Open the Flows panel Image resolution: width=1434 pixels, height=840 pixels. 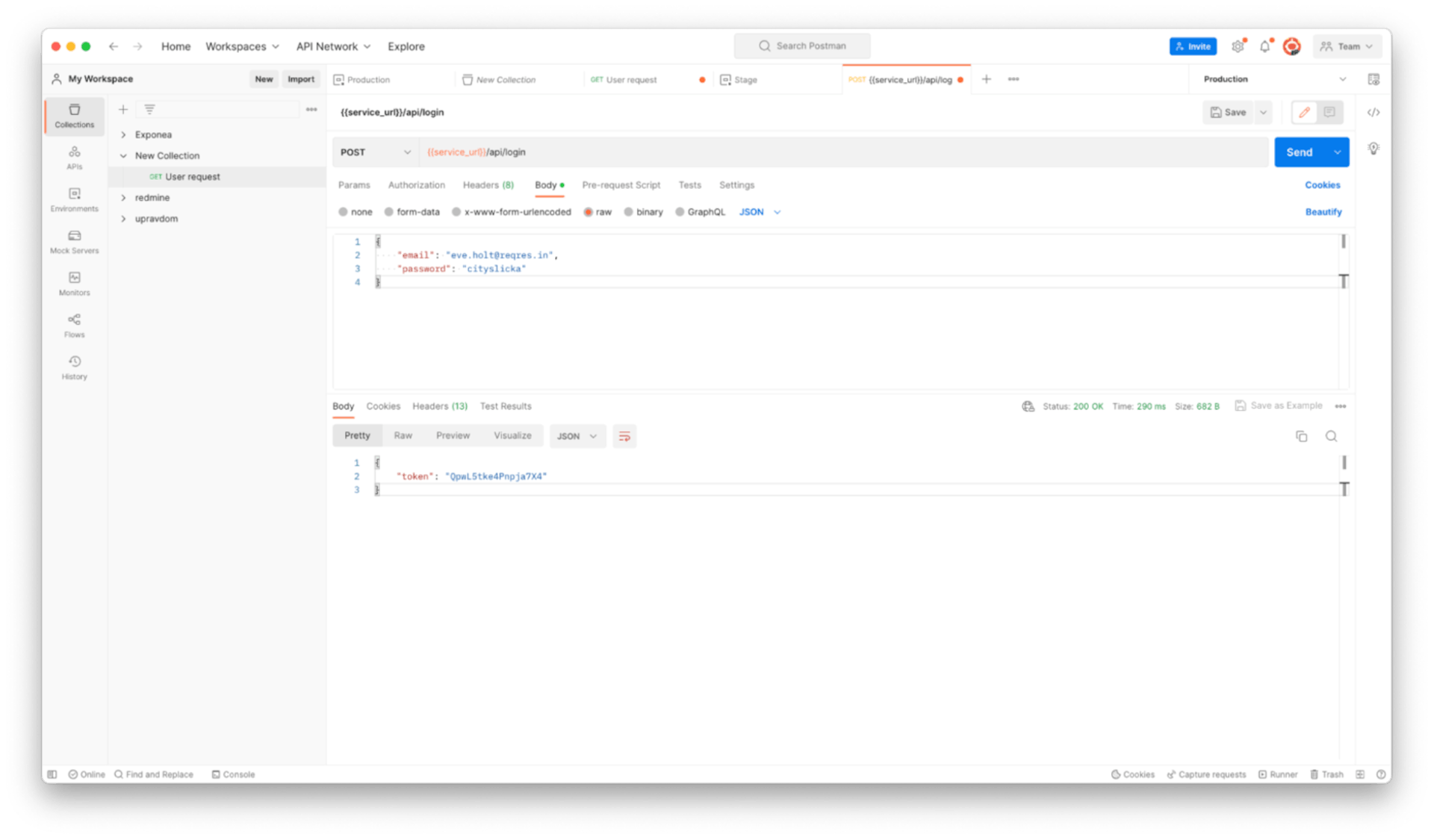tap(74, 324)
